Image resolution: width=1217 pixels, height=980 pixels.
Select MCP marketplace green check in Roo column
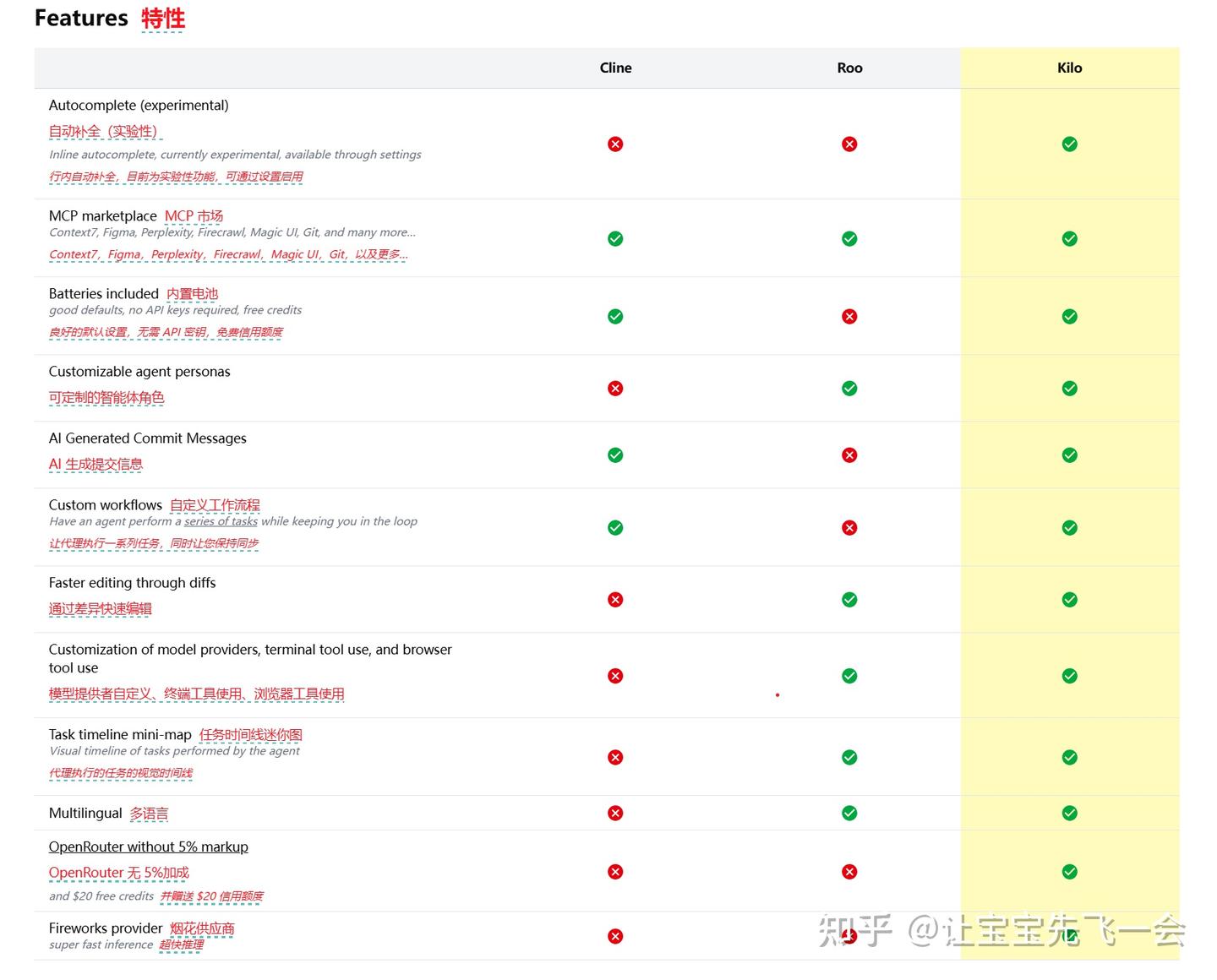(849, 239)
